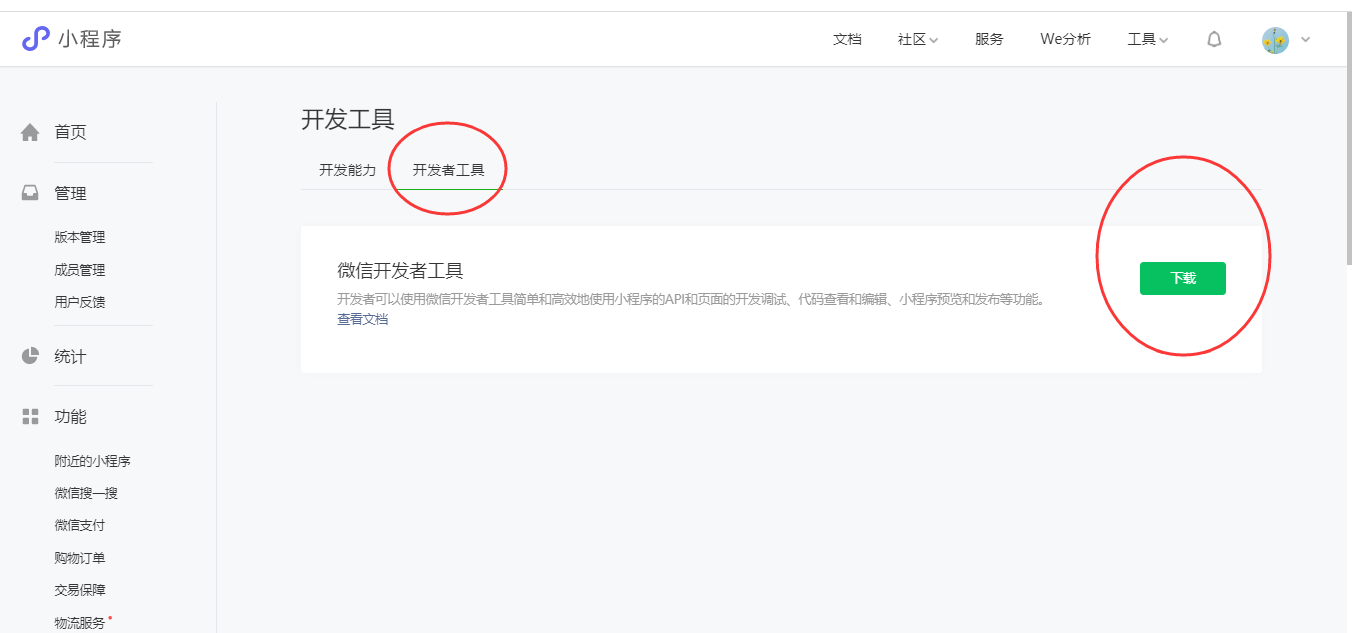Click the 微信开发者工具 card title
Image resolution: width=1352 pixels, height=633 pixels.
[x=400, y=271]
